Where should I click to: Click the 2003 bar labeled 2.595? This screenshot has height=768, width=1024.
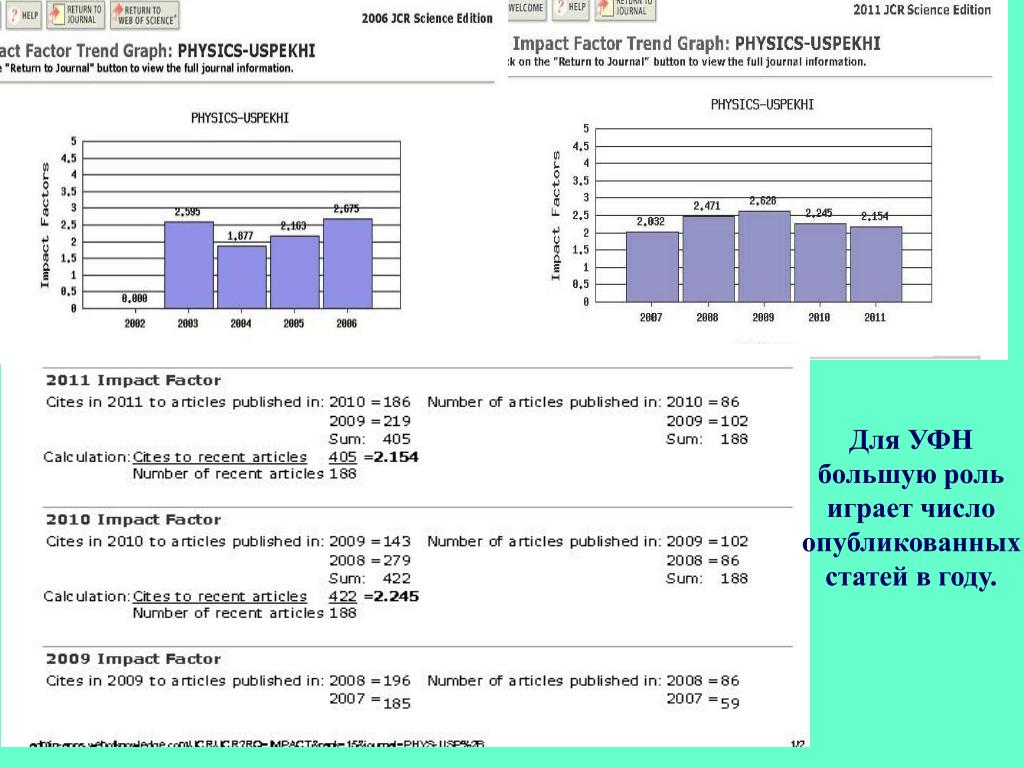click(189, 264)
